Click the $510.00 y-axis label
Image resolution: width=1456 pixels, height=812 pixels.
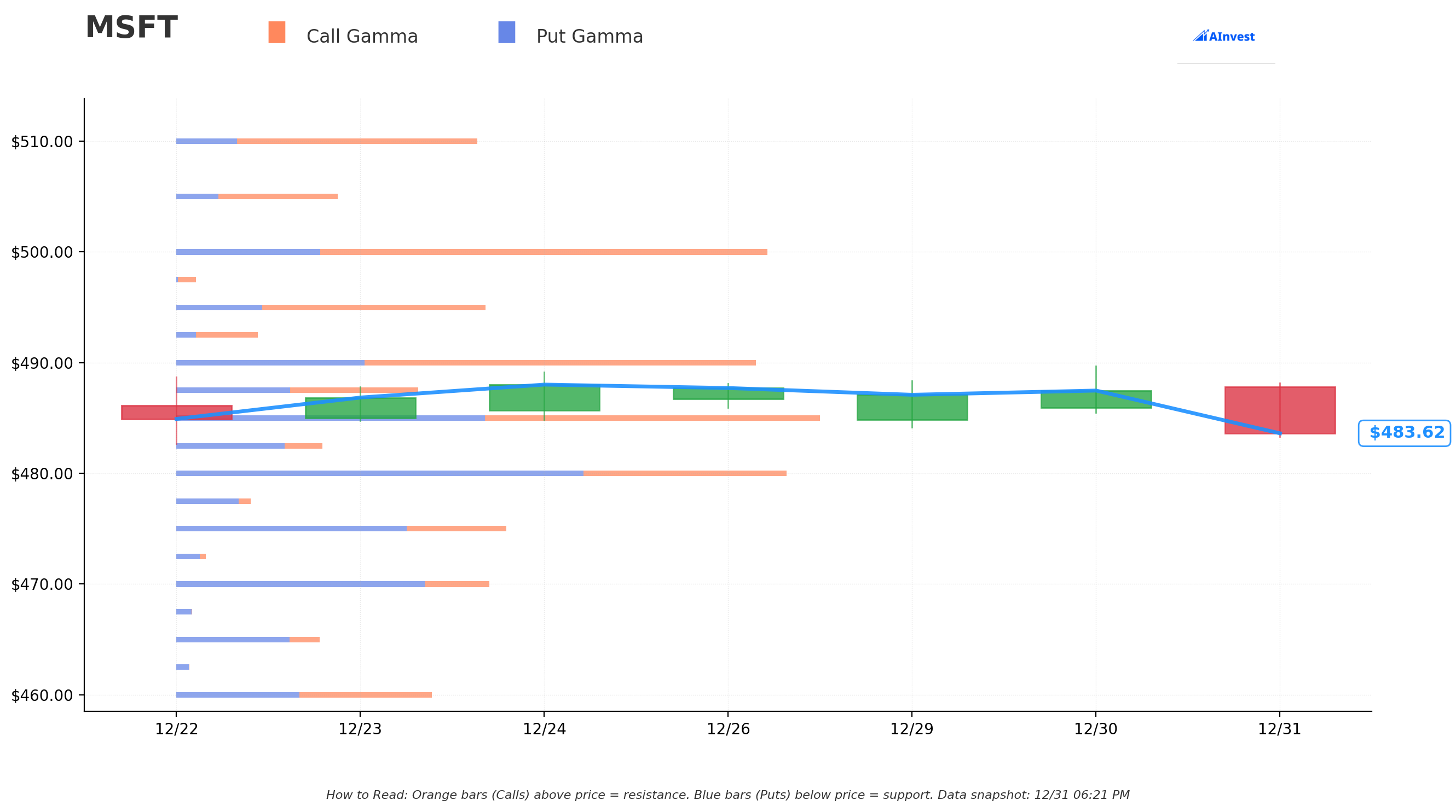click(x=42, y=142)
